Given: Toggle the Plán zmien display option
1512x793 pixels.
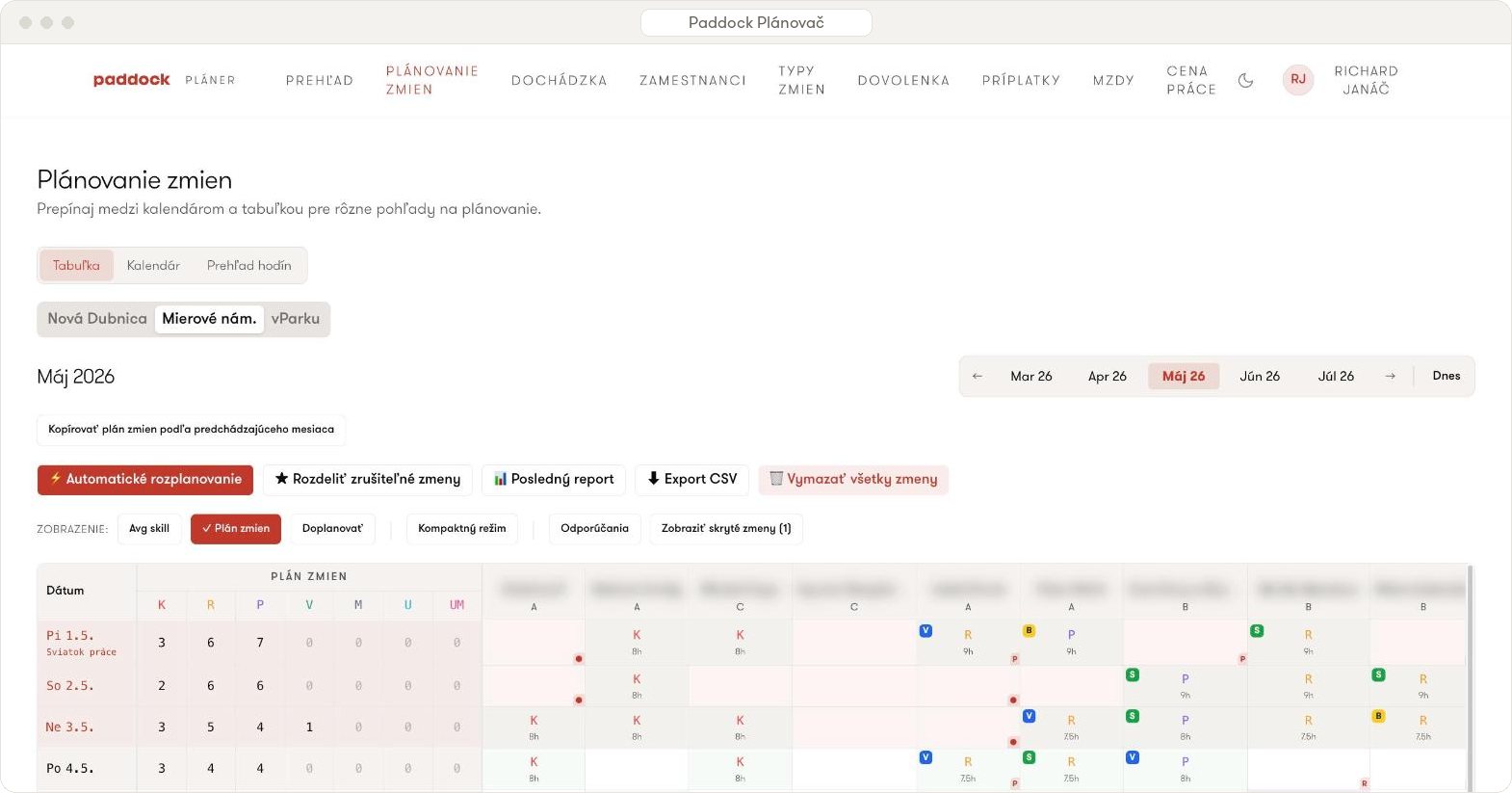Looking at the screenshot, I should 236,529.
